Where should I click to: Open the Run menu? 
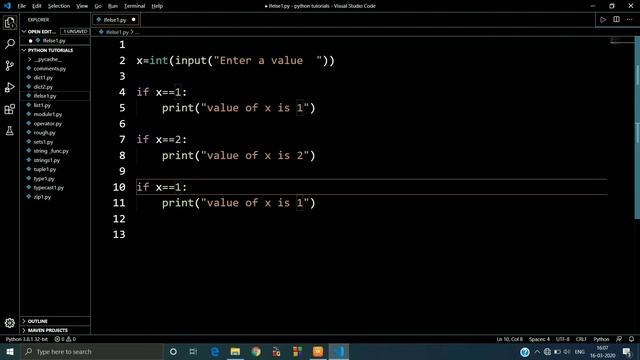point(113,6)
